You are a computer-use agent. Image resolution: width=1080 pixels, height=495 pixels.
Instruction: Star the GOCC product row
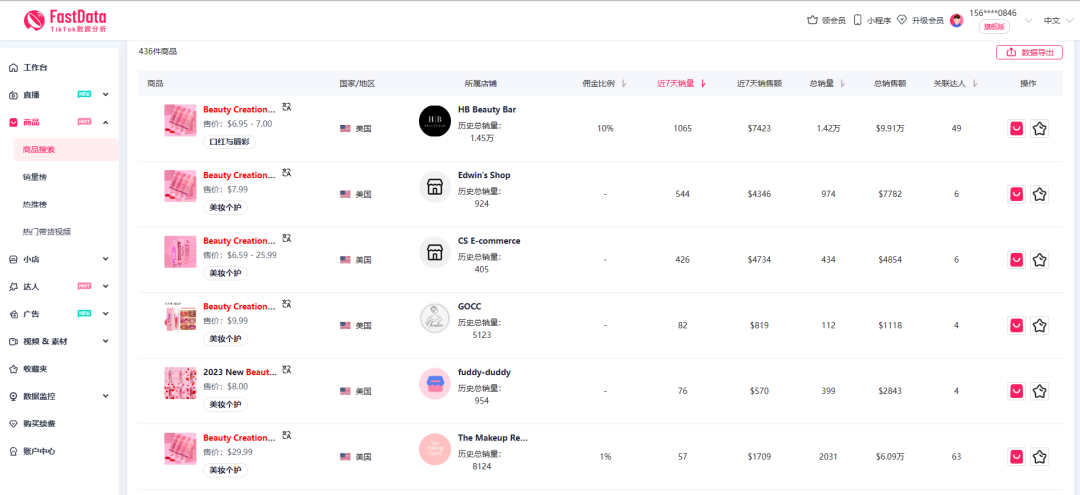click(x=1039, y=326)
